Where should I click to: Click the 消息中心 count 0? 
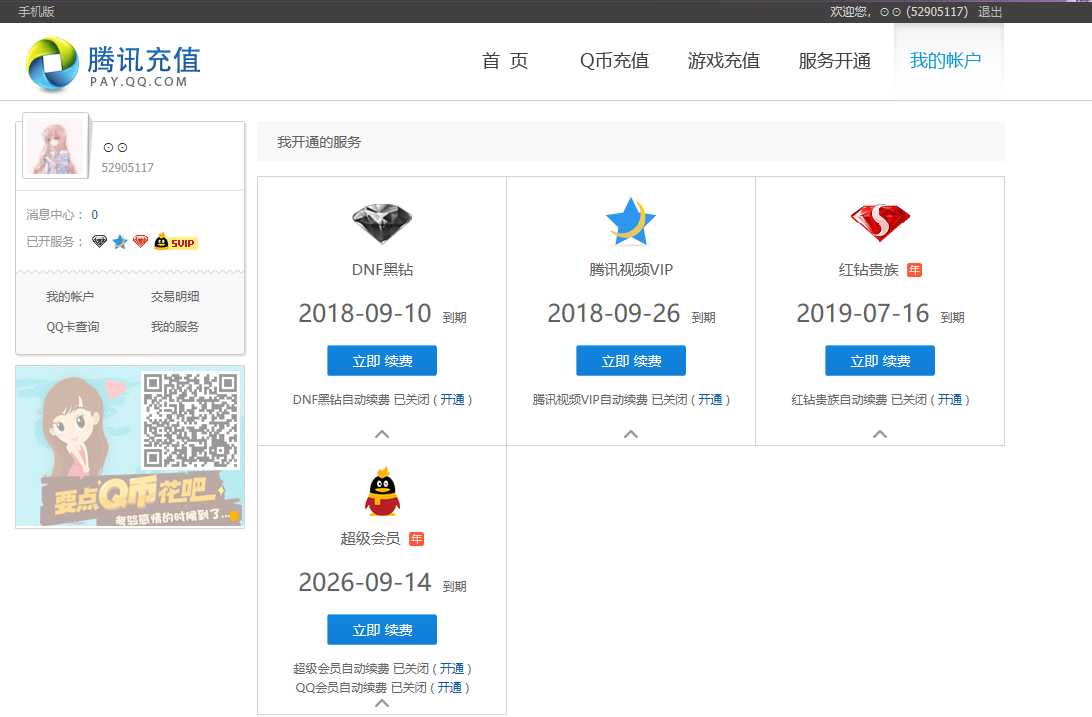[x=95, y=215]
